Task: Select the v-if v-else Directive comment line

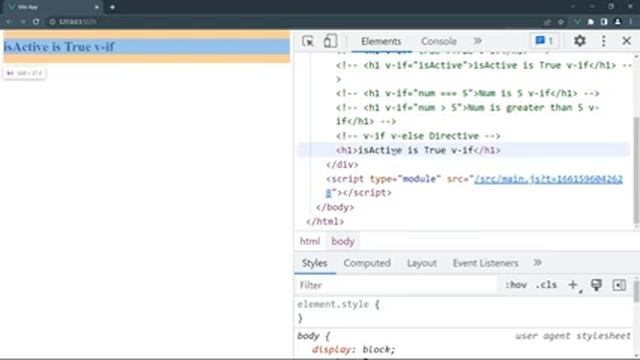Action: (x=418, y=136)
